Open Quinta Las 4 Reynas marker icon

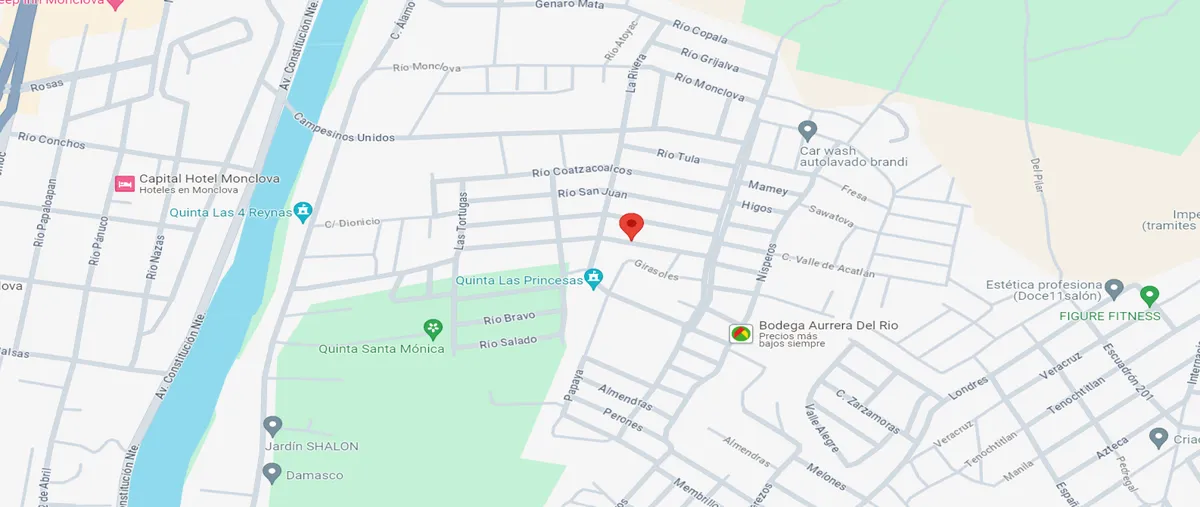tap(304, 212)
